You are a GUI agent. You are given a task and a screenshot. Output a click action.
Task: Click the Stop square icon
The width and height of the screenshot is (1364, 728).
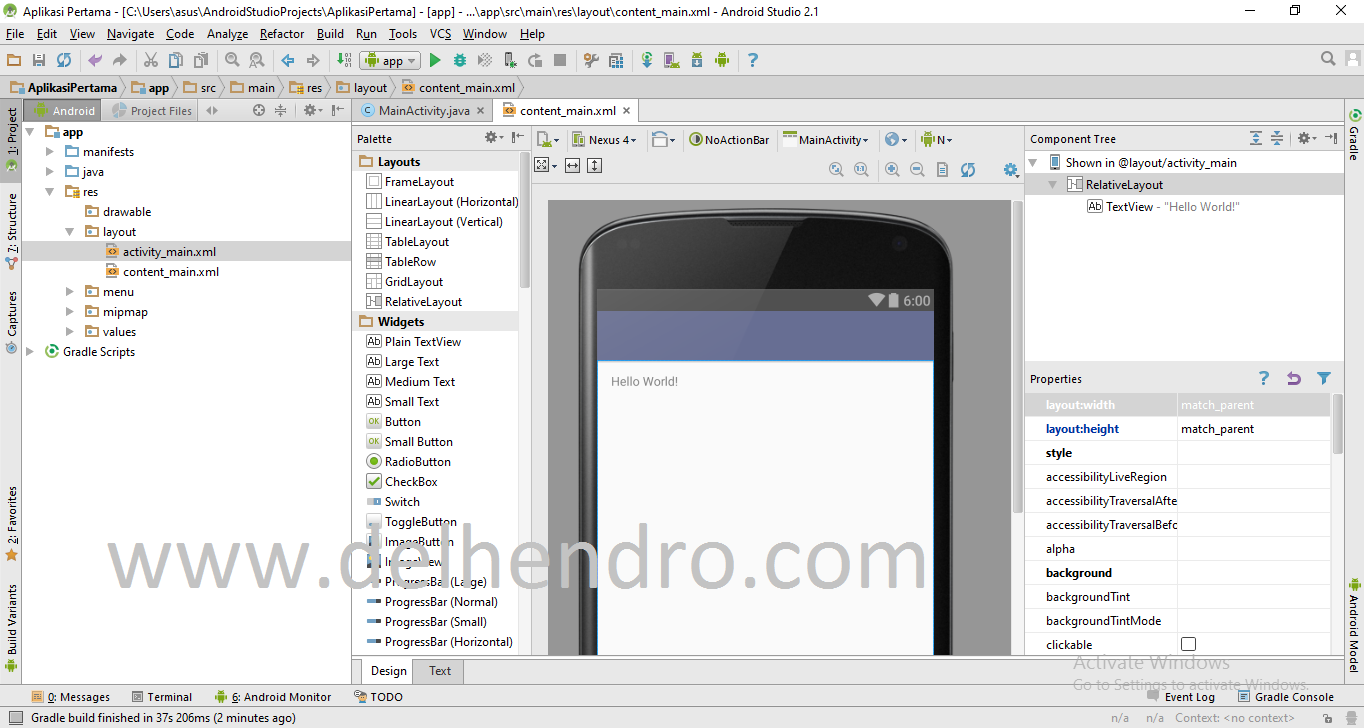coord(560,60)
